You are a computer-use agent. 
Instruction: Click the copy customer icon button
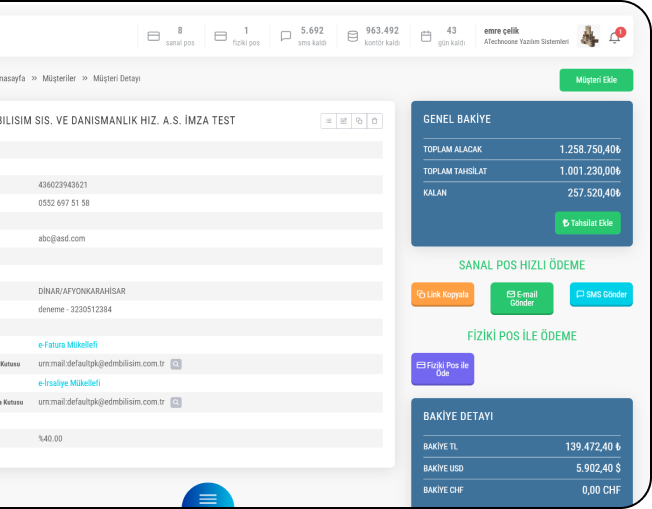(359, 121)
